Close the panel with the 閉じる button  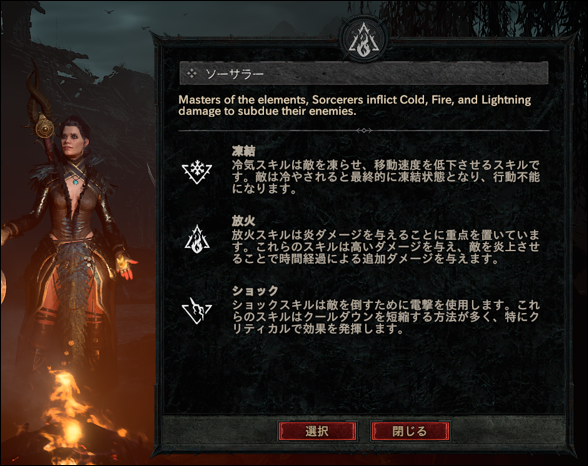[x=410, y=431]
